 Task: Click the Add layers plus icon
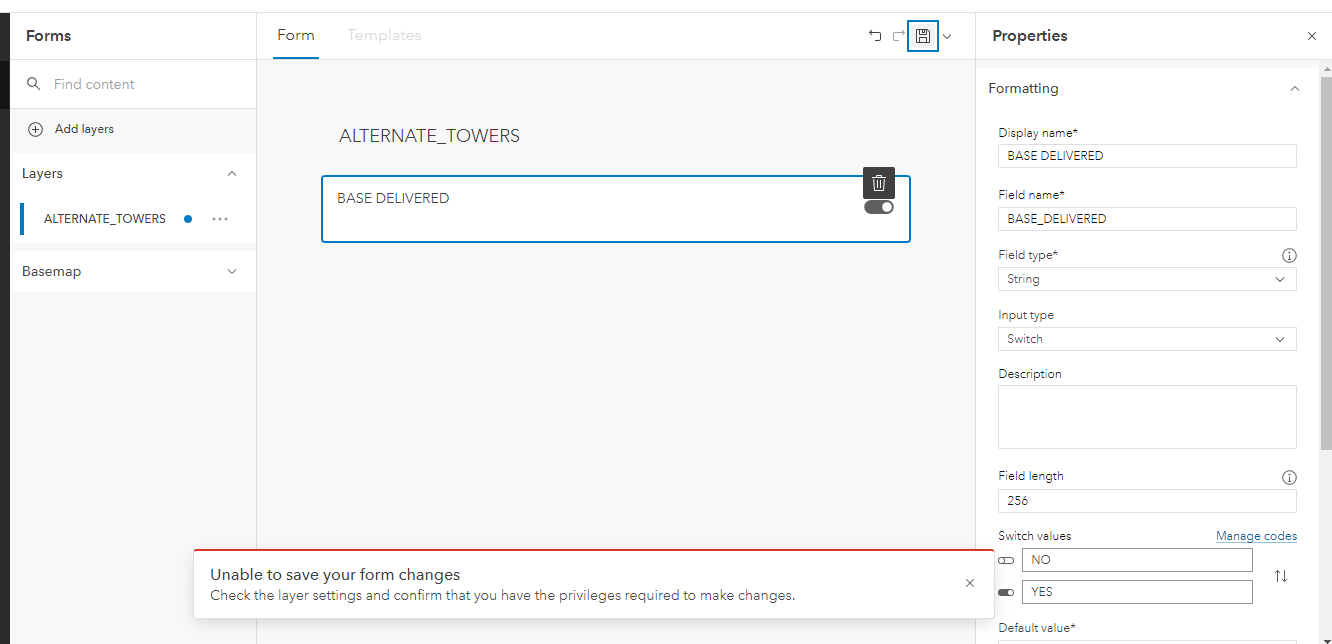[36, 129]
